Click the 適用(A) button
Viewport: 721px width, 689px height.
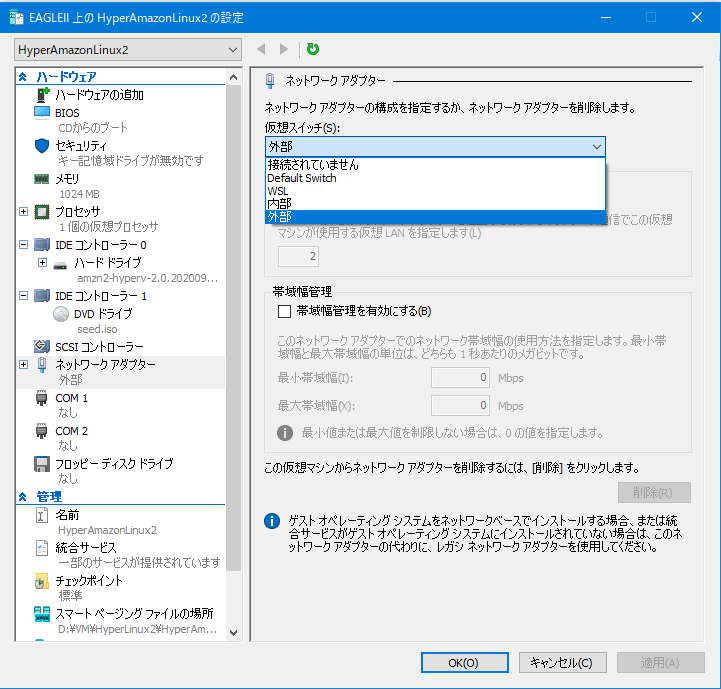(x=660, y=663)
